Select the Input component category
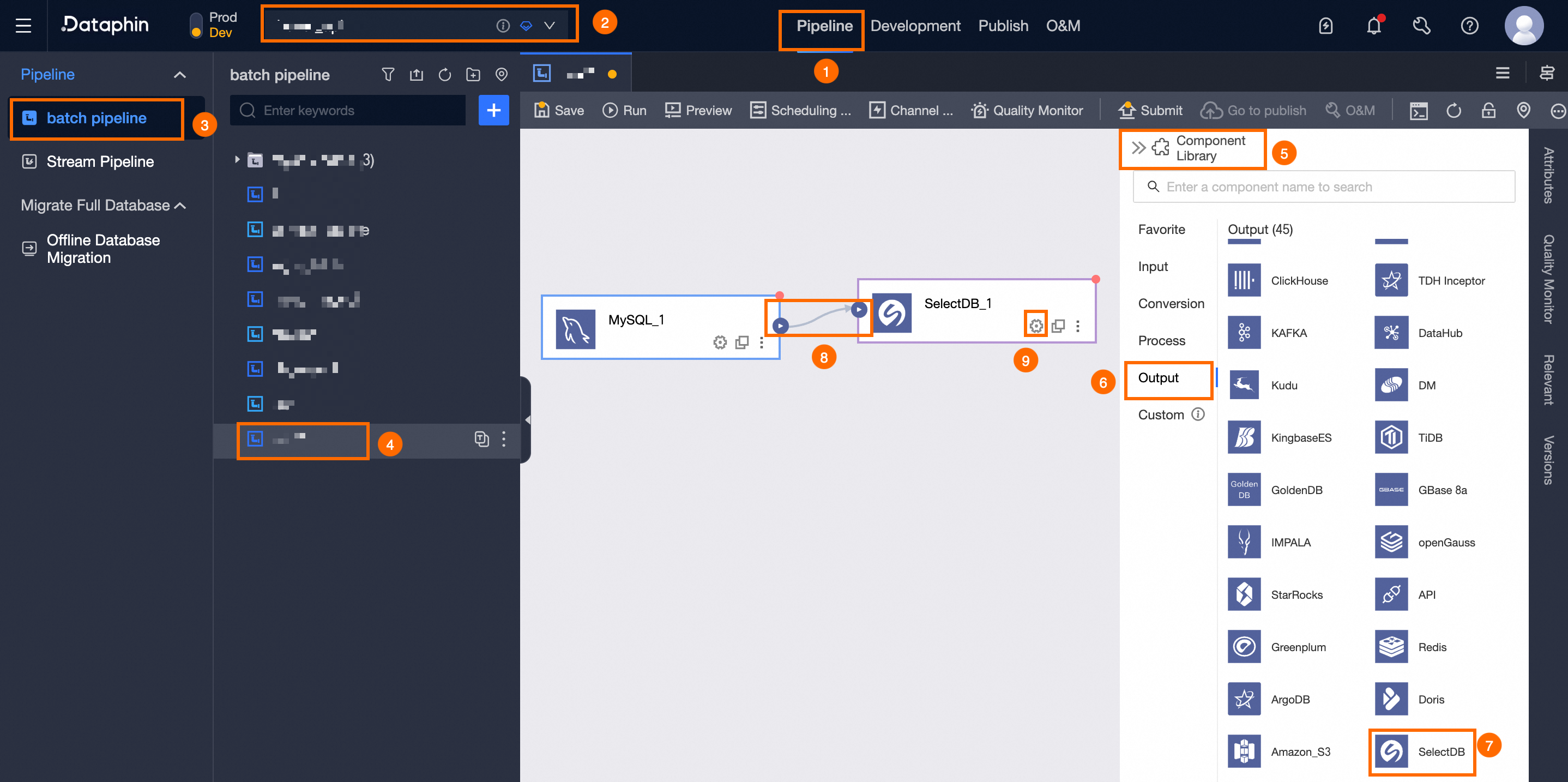 click(1152, 266)
